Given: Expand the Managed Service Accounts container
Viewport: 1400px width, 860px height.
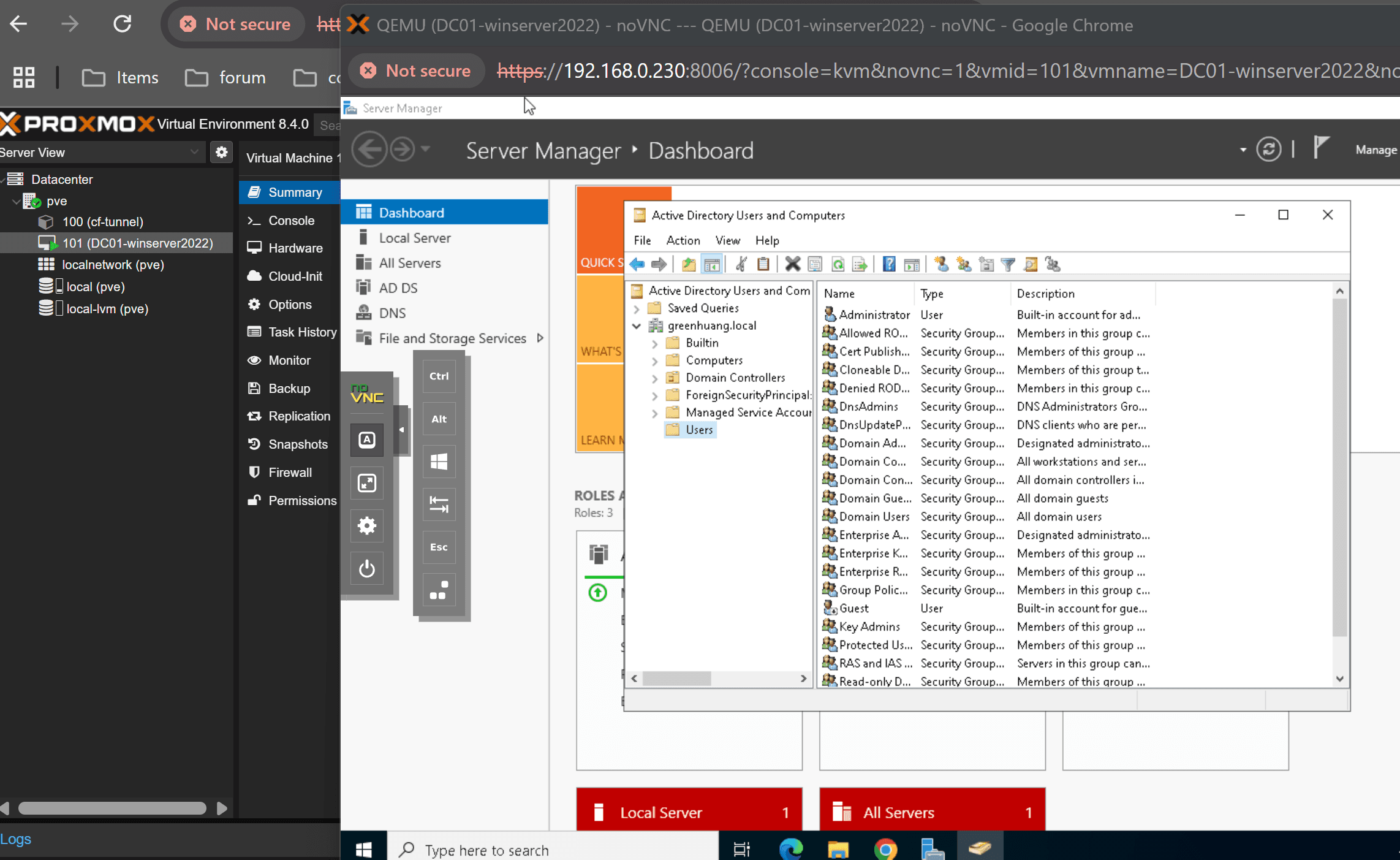Looking at the screenshot, I should pyautogui.click(x=654, y=413).
